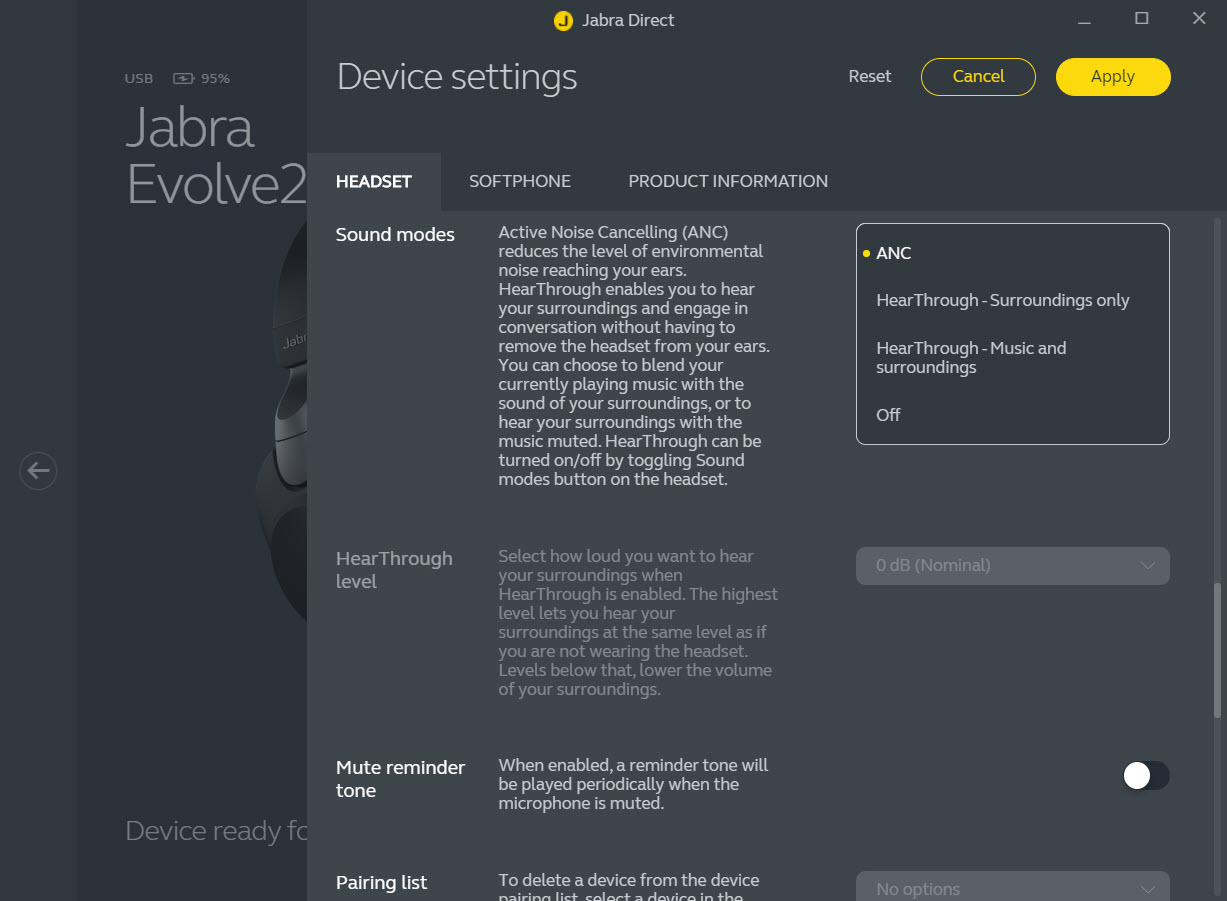The height and width of the screenshot is (901, 1227).
Task: Choose HearThrough - Music and surroundings
Action: [x=1012, y=357]
